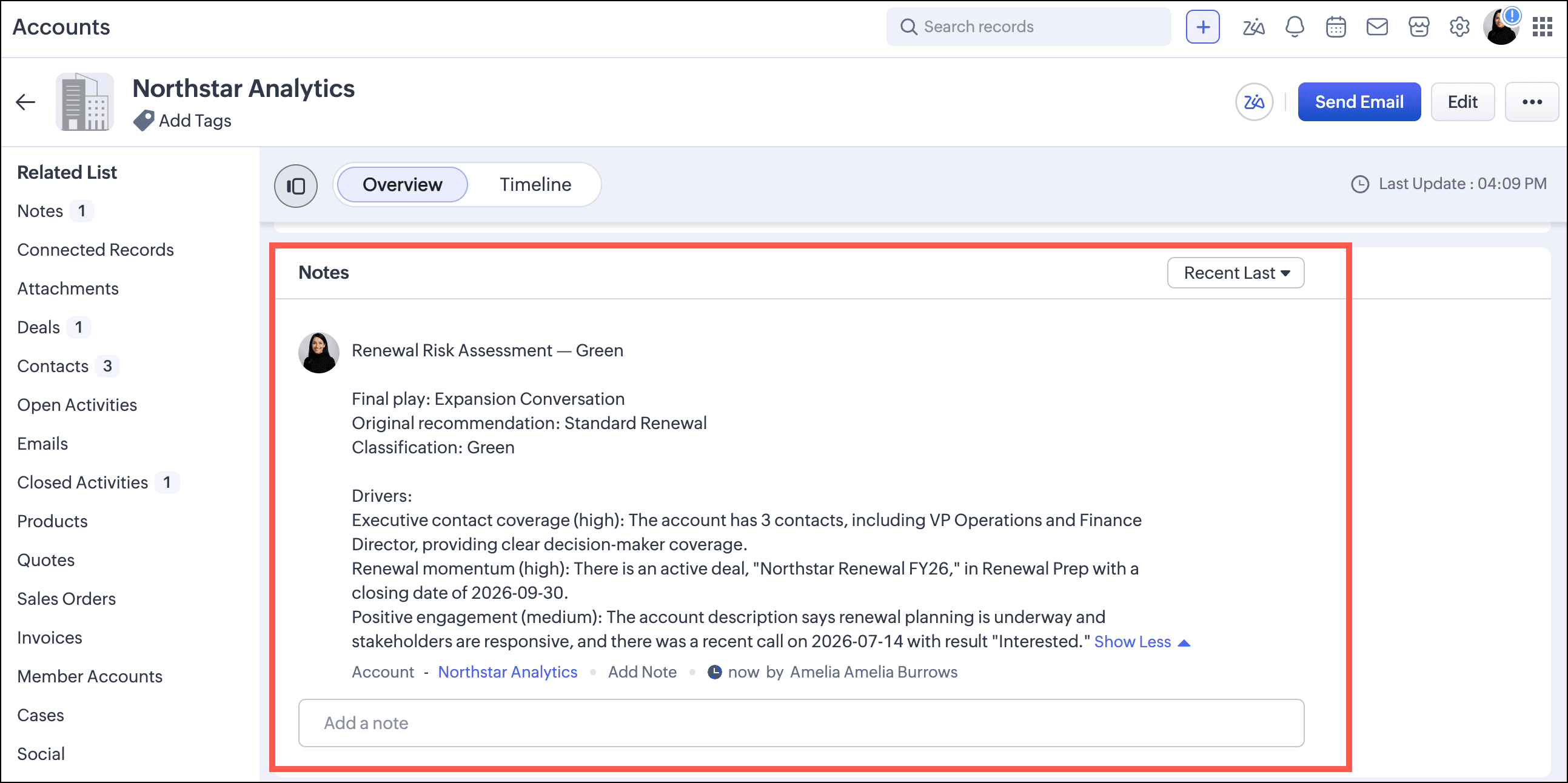This screenshot has height=783, width=1568.
Task: Click the note title 'Renewal Risk Assessment — Green'
Action: [x=487, y=350]
